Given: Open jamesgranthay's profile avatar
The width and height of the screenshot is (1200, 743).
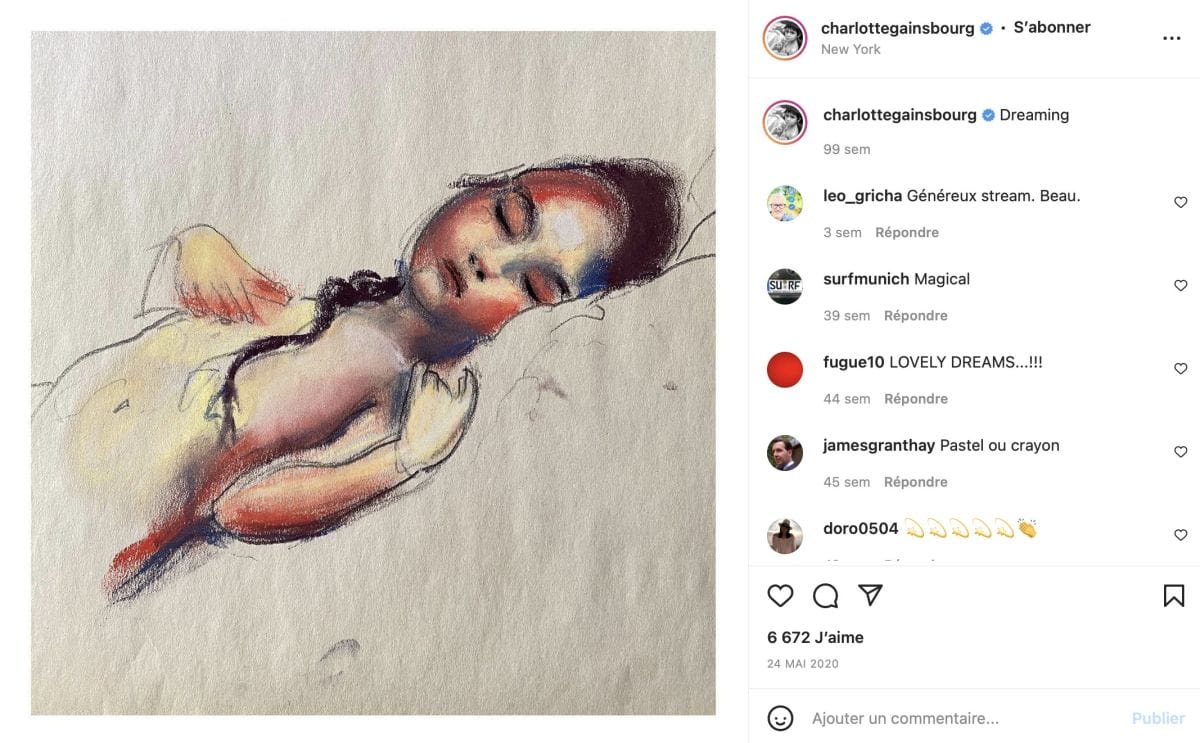Looking at the screenshot, I should (x=785, y=453).
